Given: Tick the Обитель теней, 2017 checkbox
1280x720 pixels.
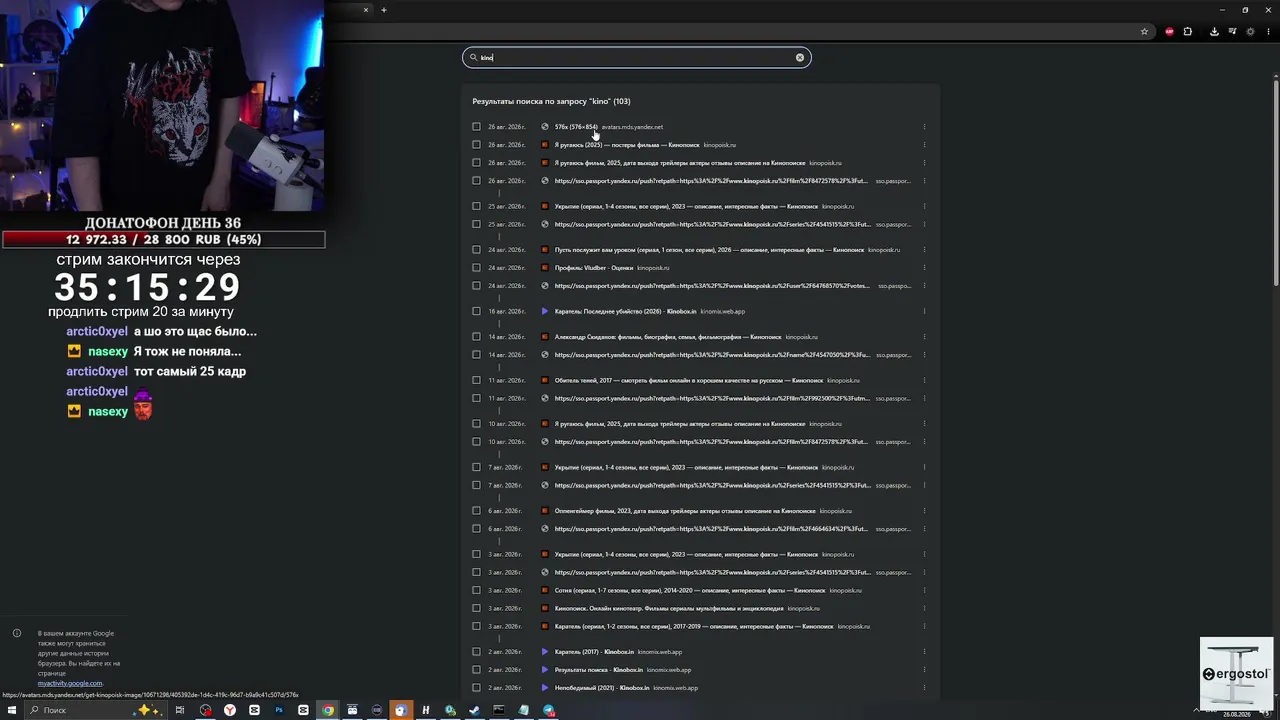Looking at the screenshot, I should pyautogui.click(x=477, y=380).
